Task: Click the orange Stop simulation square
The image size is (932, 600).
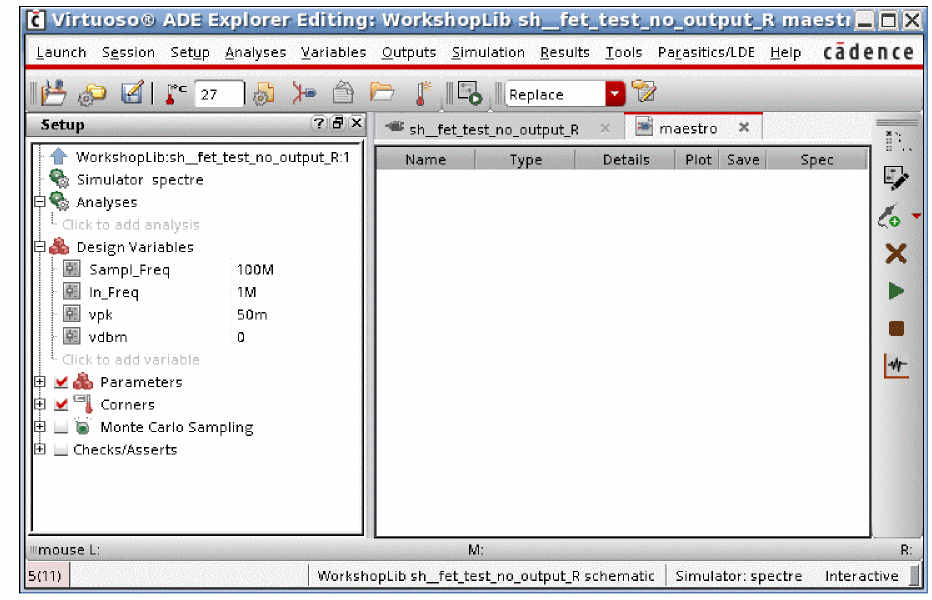Action: (896, 329)
